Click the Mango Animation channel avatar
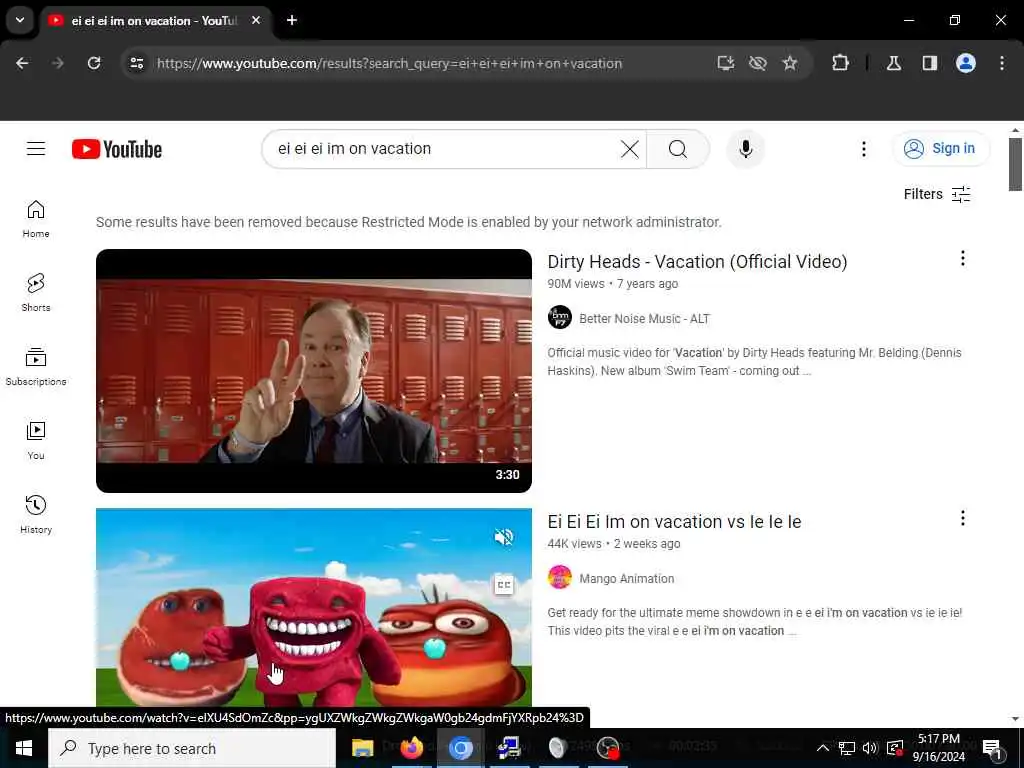This screenshot has width=1024, height=768. coord(560,577)
